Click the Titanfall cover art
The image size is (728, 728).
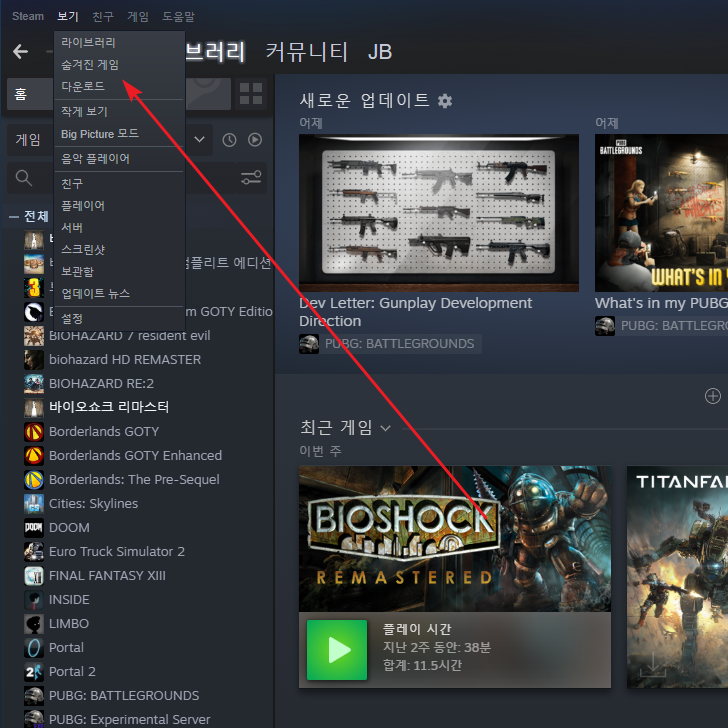pyautogui.click(x=677, y=577)
